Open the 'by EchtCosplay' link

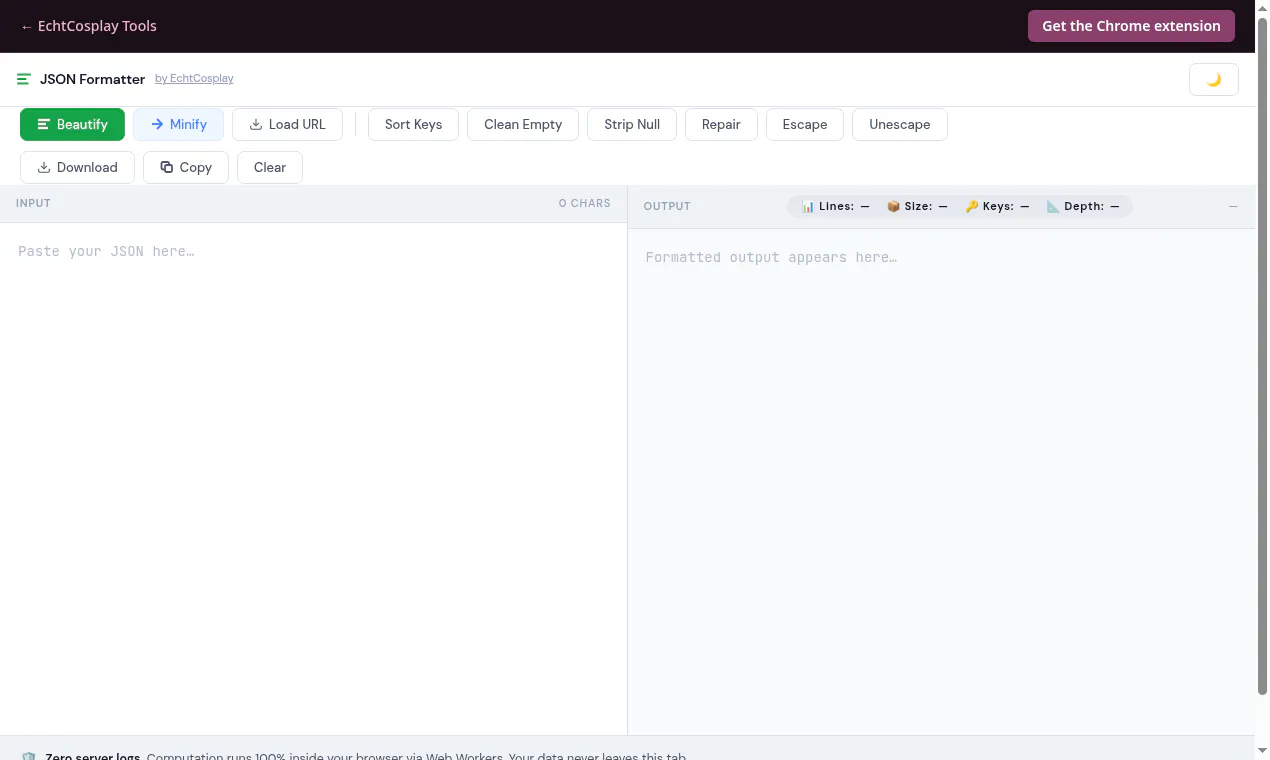[194, 79]
